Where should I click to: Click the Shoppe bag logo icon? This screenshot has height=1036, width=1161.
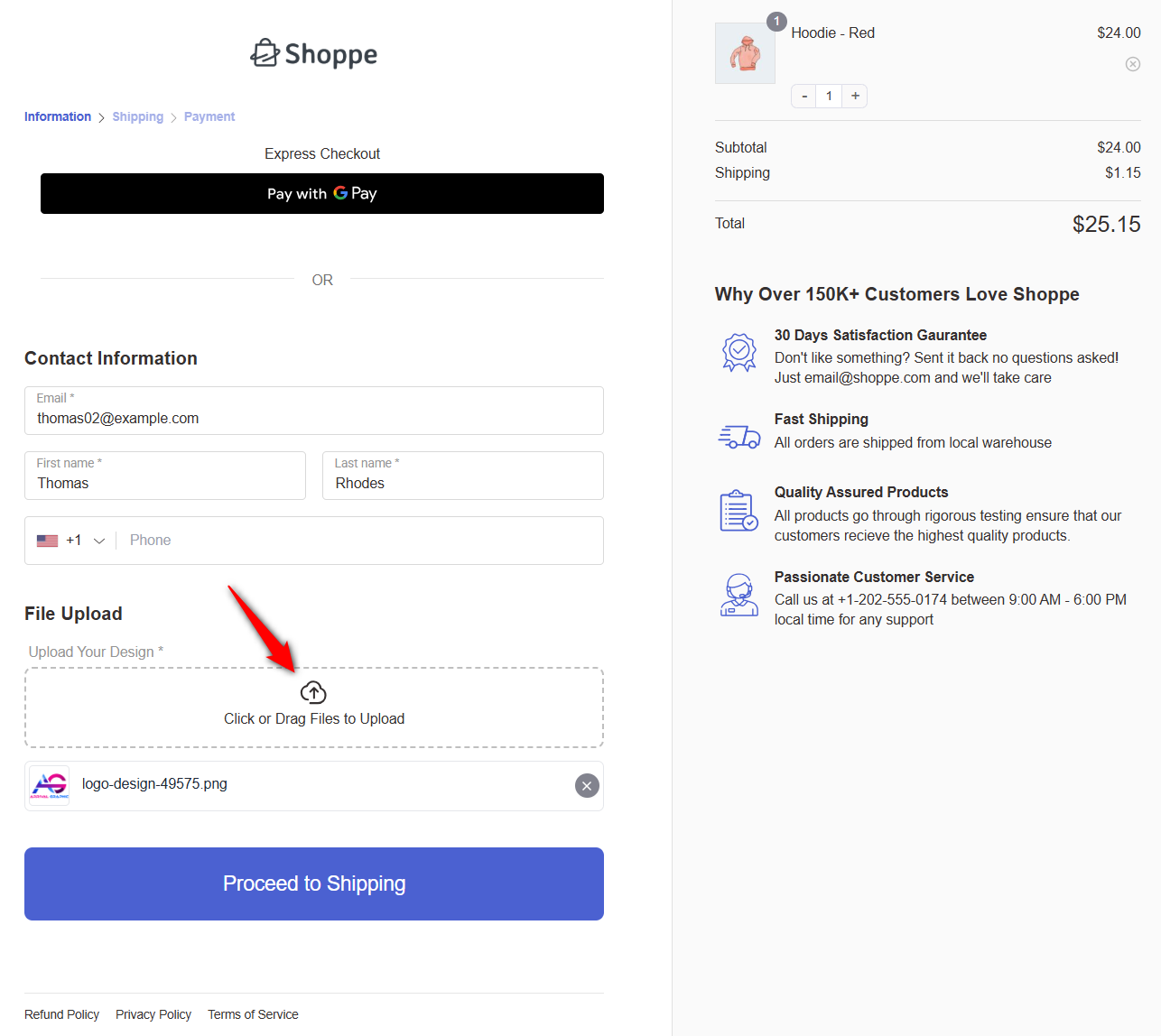coord(264,53)
